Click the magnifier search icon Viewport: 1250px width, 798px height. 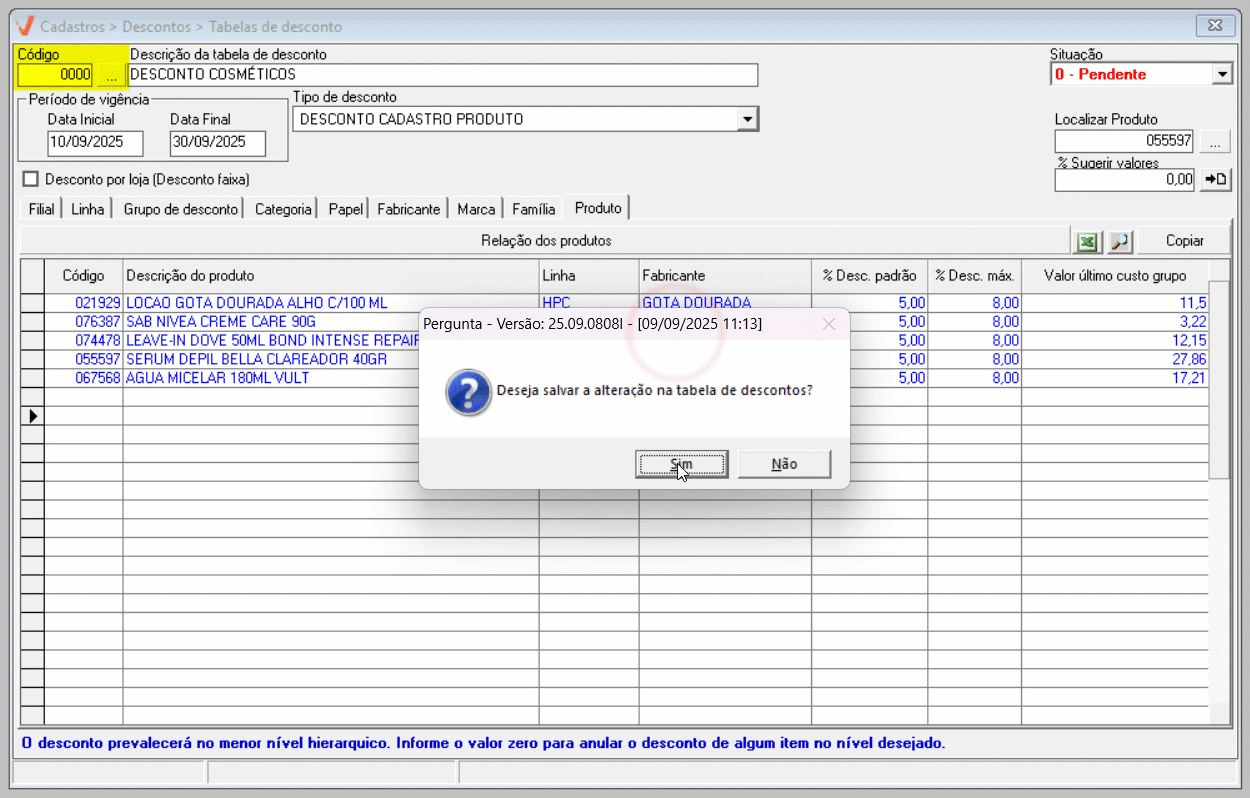click(x=1119, y=241)
